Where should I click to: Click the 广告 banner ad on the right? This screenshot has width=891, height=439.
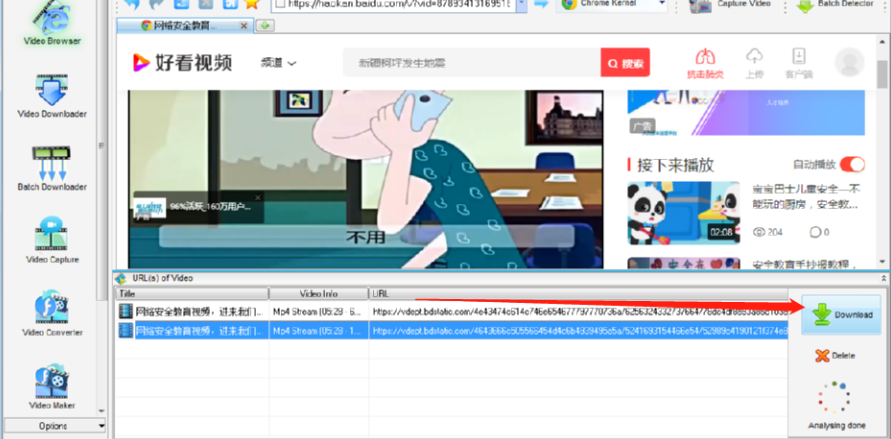746,112
